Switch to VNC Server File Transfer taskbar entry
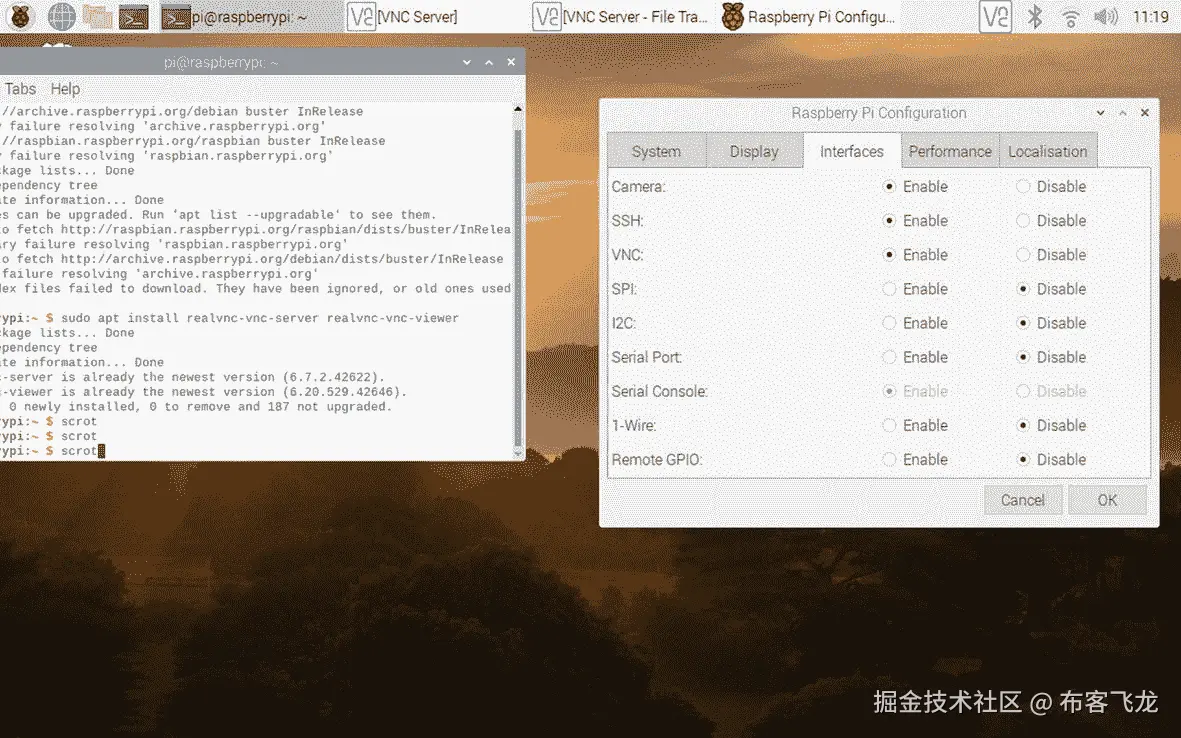Image resolution: width=1181 pixels, height=738 pixels. (620, 17)
